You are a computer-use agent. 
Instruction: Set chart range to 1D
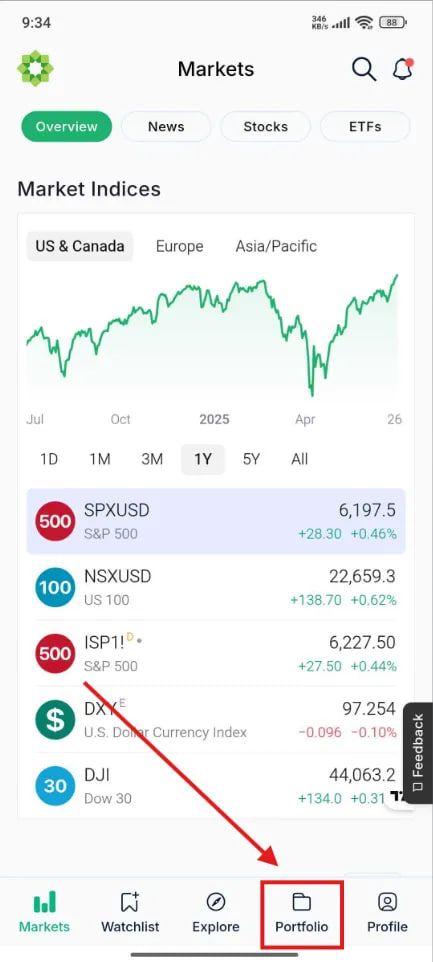[x=49, y=459]
